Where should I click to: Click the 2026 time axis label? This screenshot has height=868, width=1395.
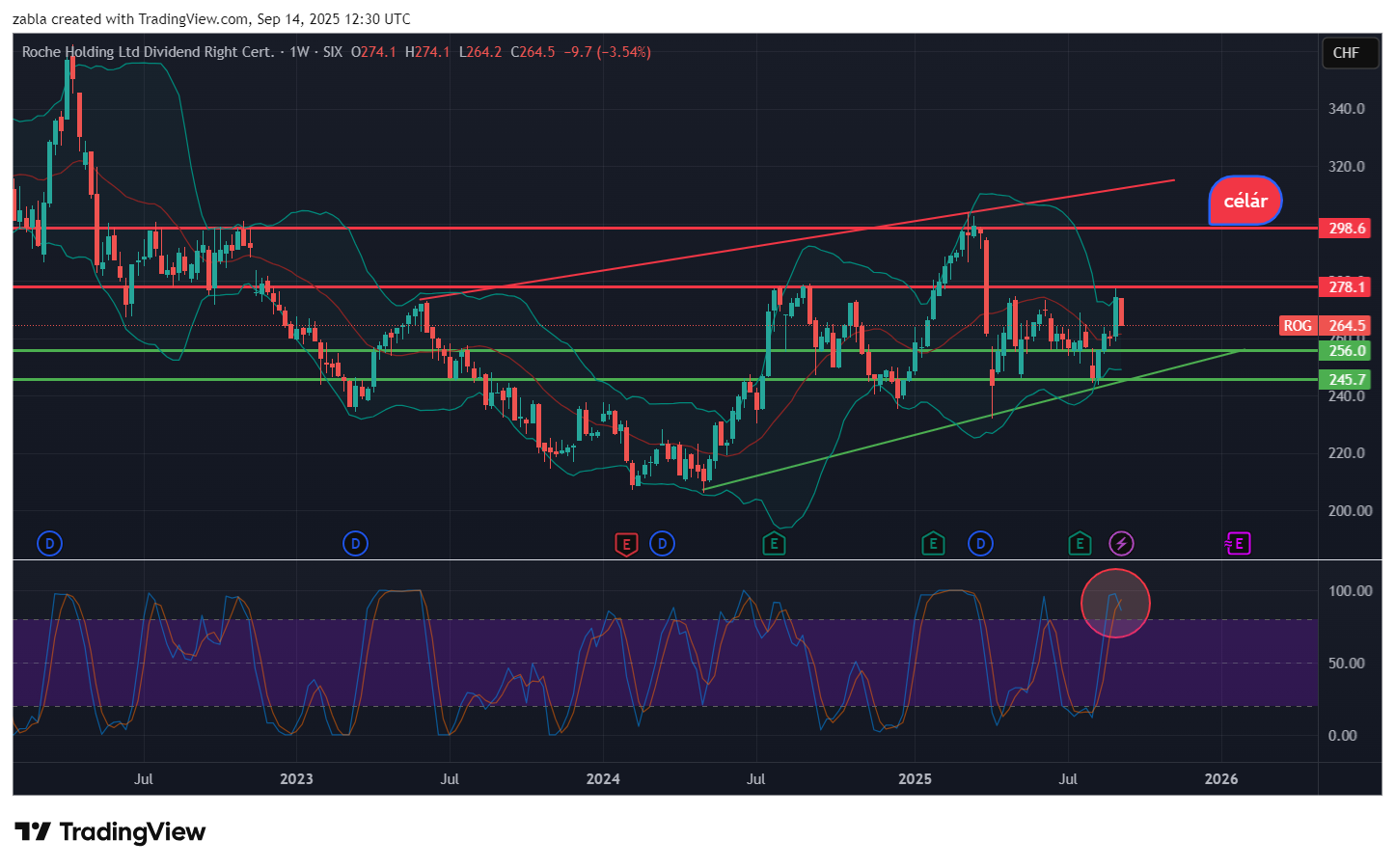pos(1221,779)
